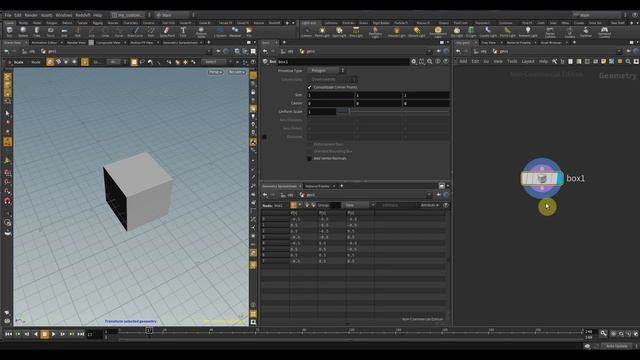This screenshot has height=360, width=640.
Task: Switch to the Composite View tab
Action: [x=108, y=42]
